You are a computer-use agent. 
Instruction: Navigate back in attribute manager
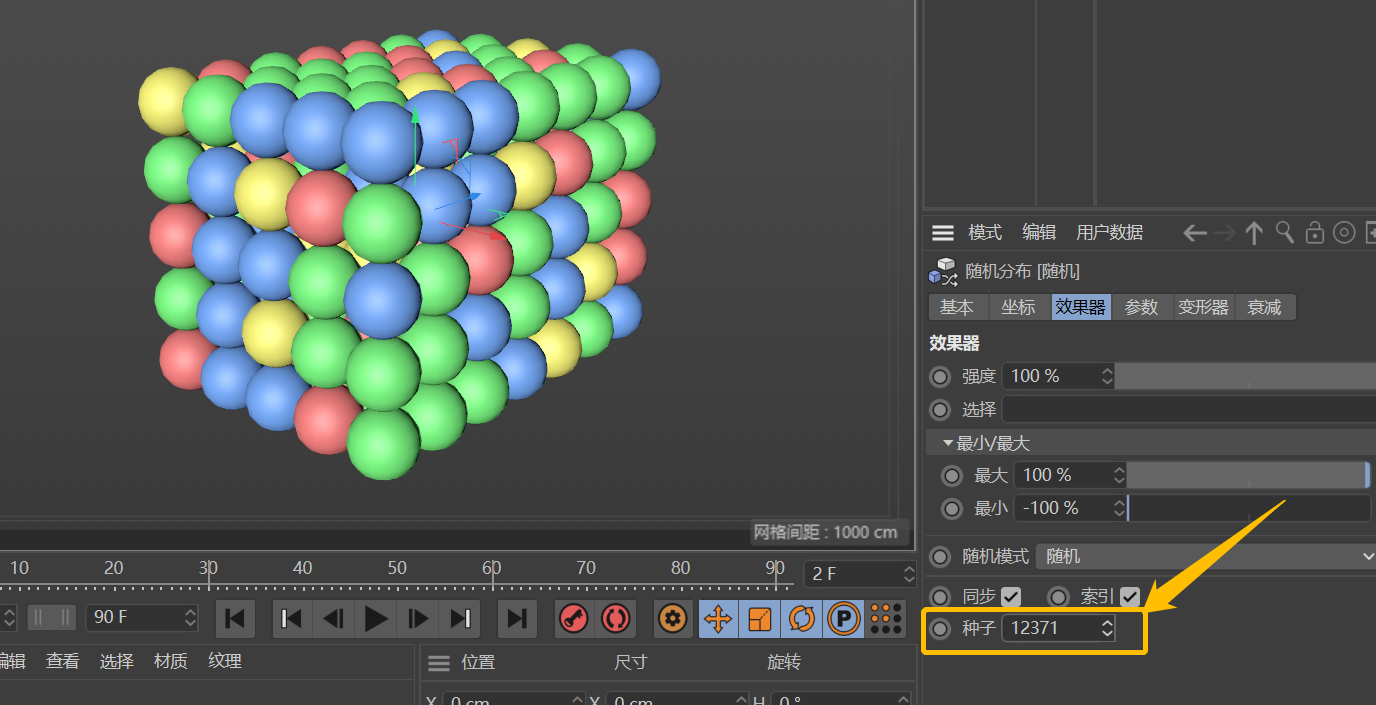tap(1194, 233)
